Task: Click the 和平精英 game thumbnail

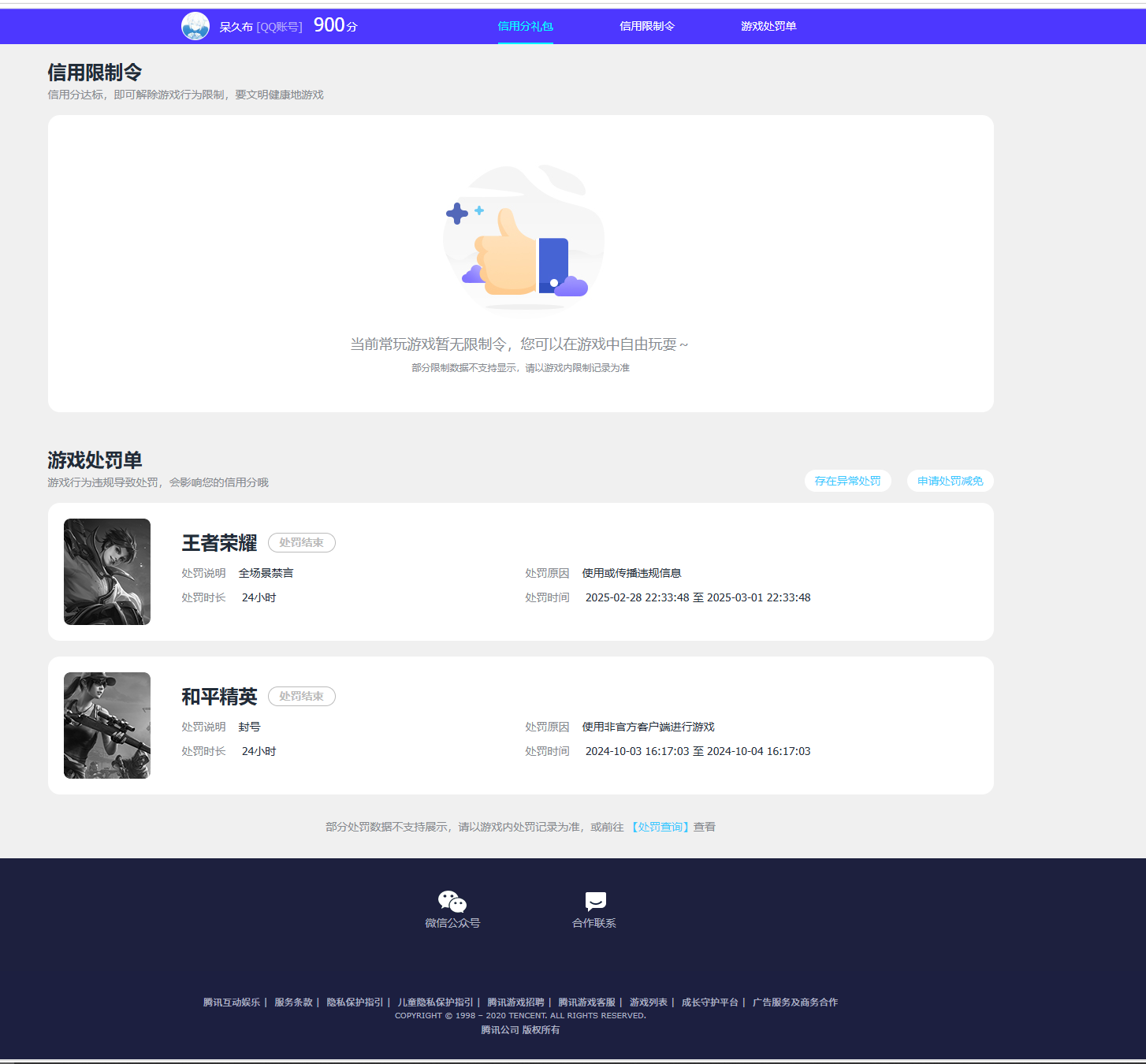Action: point(107,726)
